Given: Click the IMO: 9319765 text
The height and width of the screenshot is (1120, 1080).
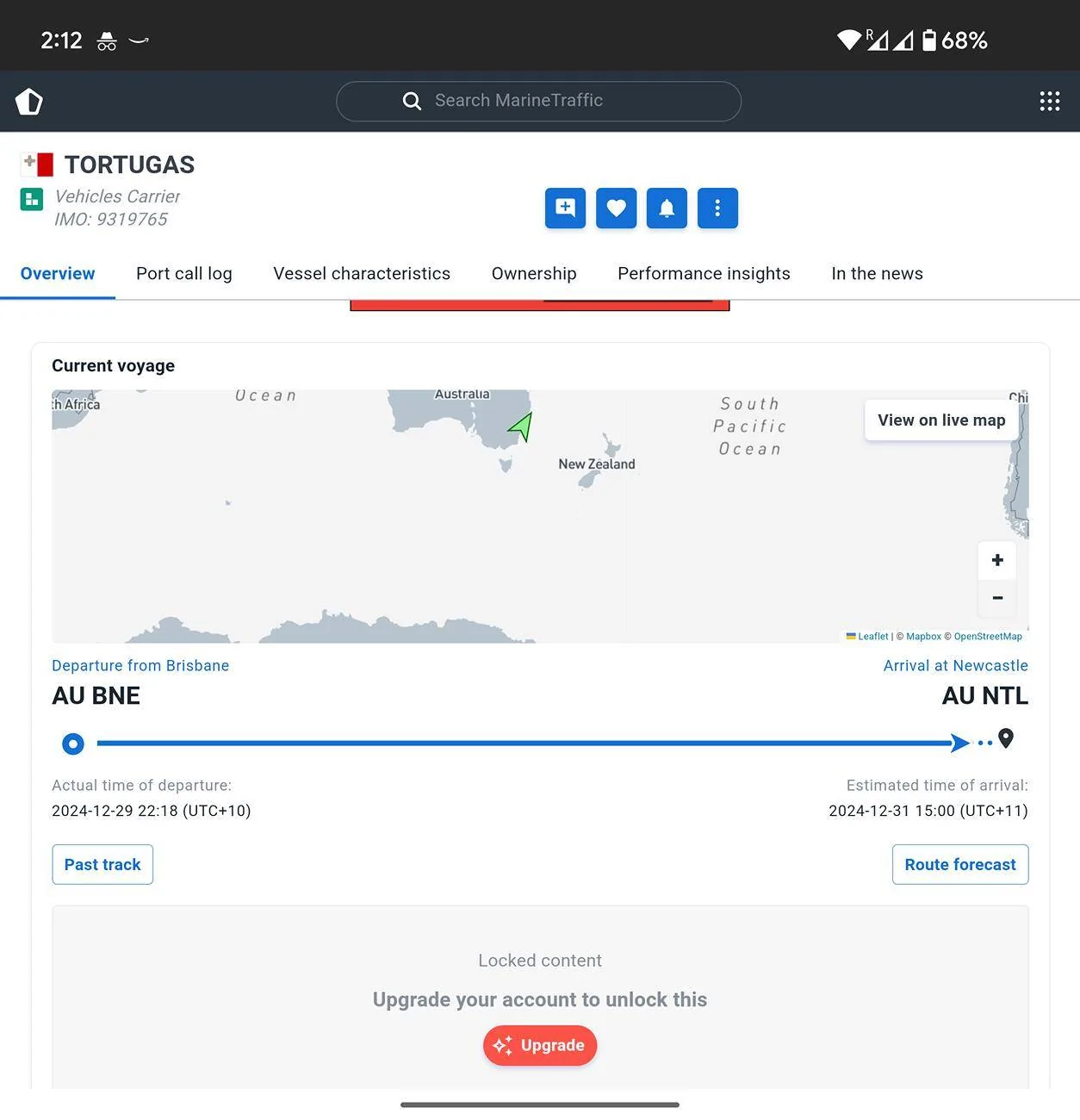Looking at the screenshot, I should point(110,220).
